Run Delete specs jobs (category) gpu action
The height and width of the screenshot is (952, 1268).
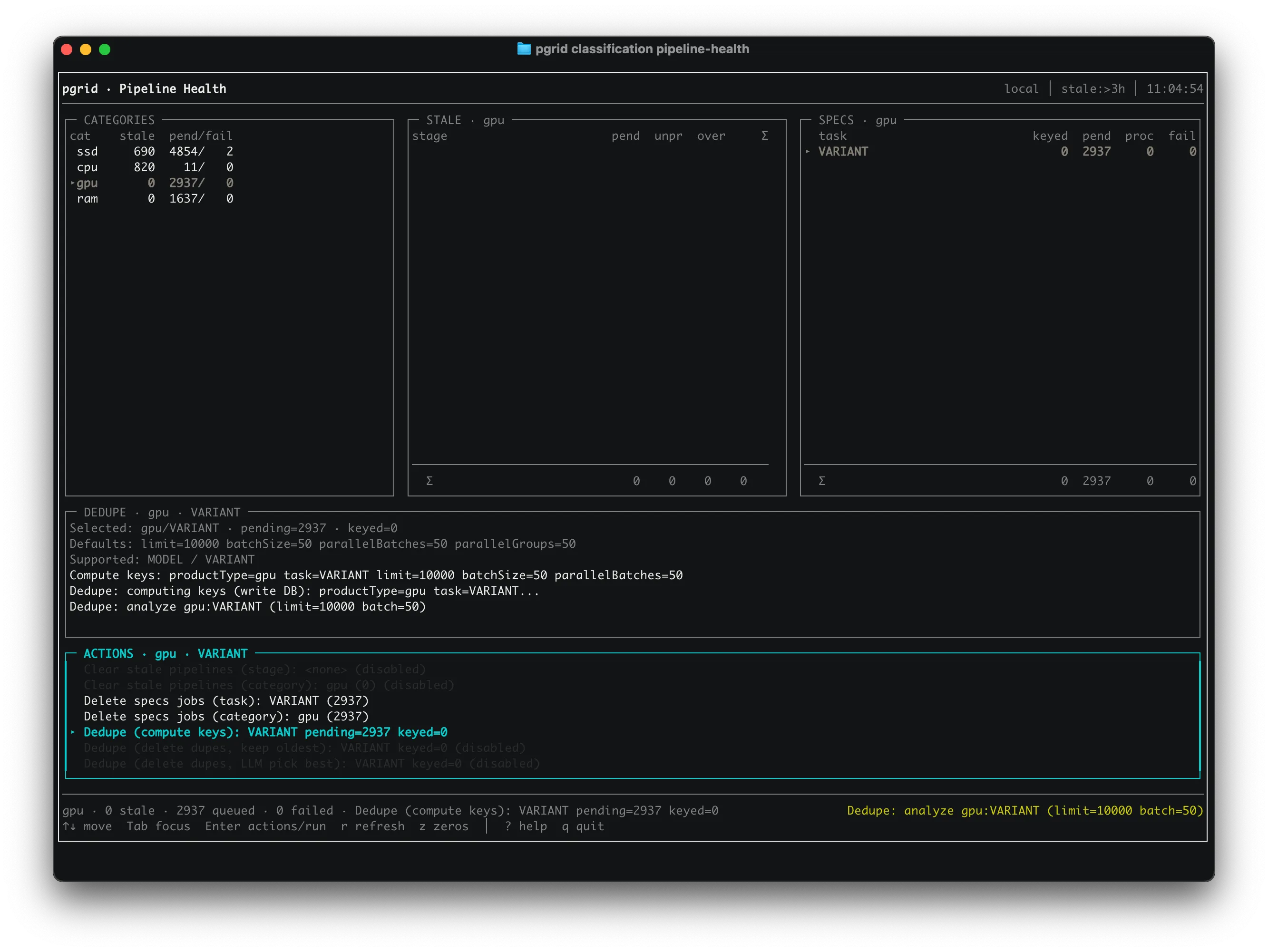click(x=226, y=717)
